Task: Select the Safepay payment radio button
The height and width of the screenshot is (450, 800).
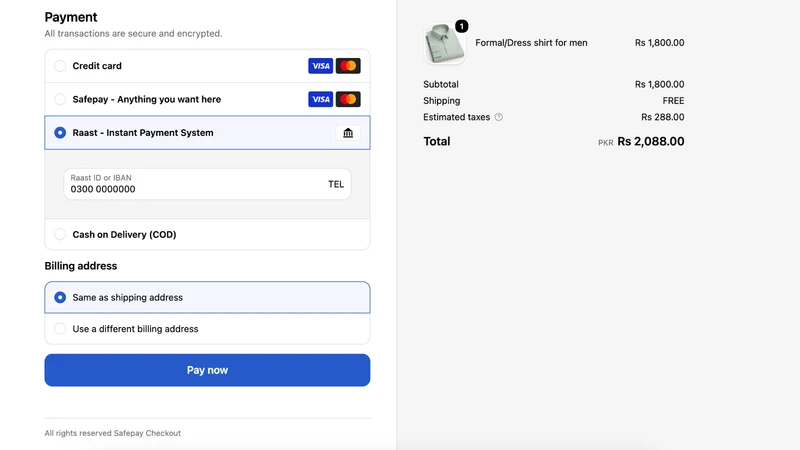Action: coord(60,99)
